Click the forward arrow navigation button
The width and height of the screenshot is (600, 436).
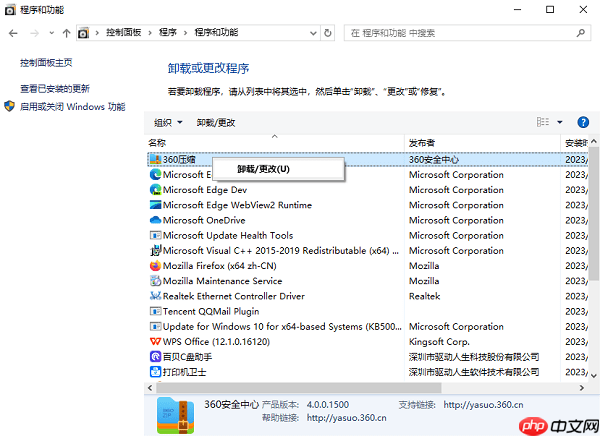(x=34, y=33)
